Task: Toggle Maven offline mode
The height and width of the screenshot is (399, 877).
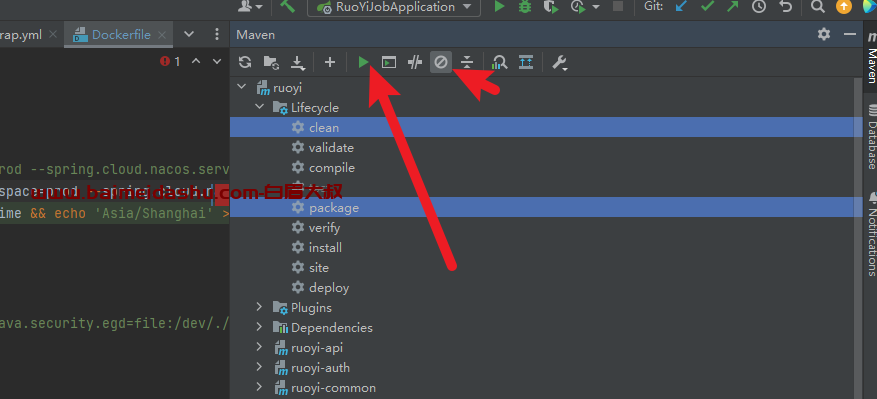Action: 414,62
